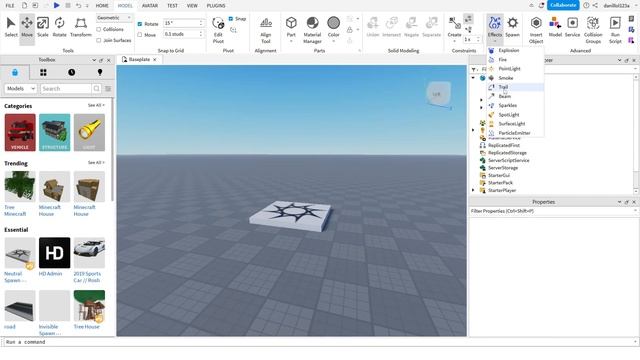The image size is (640, 360).
Task: Collapse the Workspace tree node
Action: coord(473,78)
